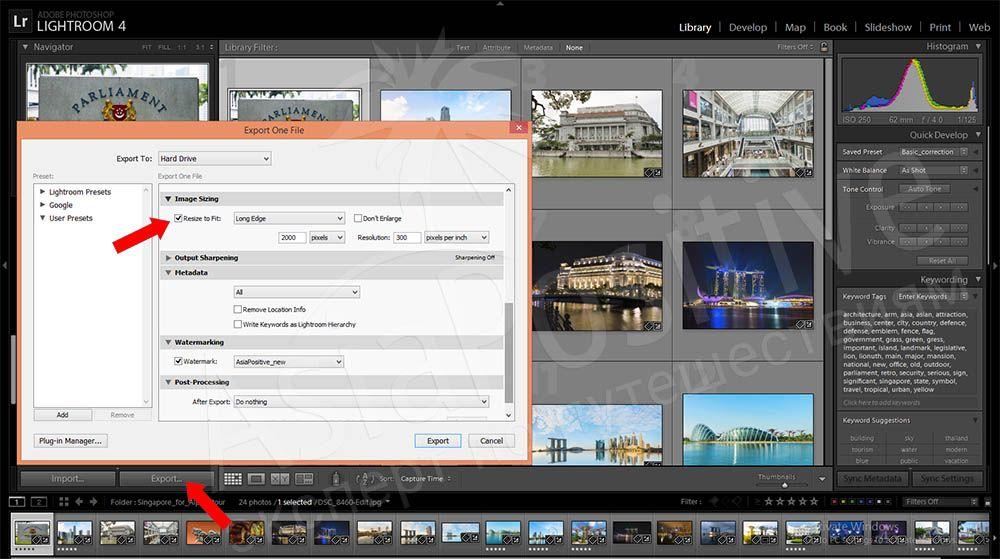Image resolution: width=1000 pixels, height=559 pixels.
Task: Open Compare view (XY) icon
Action: [280, 478]
